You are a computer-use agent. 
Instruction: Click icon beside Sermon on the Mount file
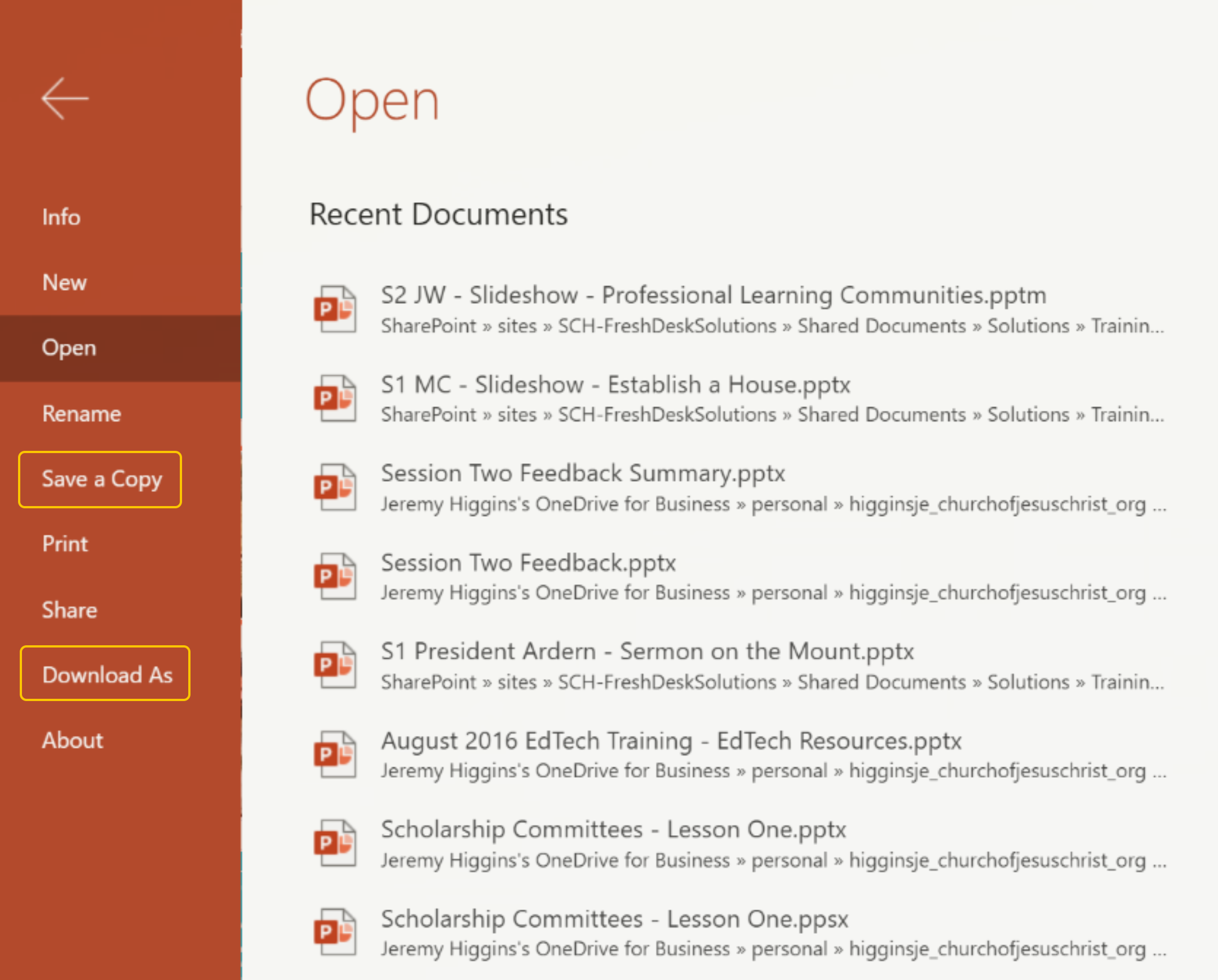tap(335, 666)
